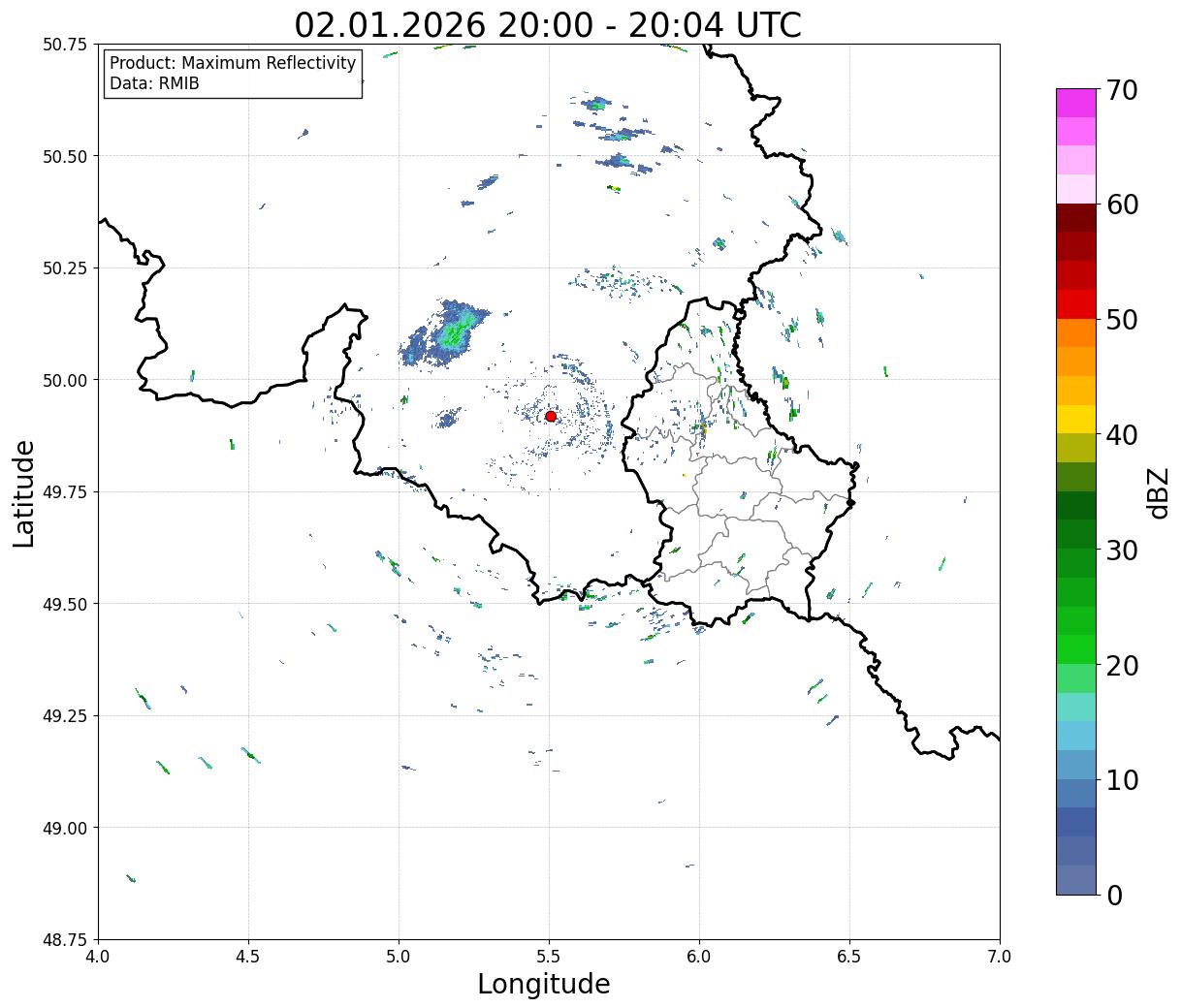1182x1008 pixels.
Task: Click the colorbar tick label 60
Action: 1122,205
